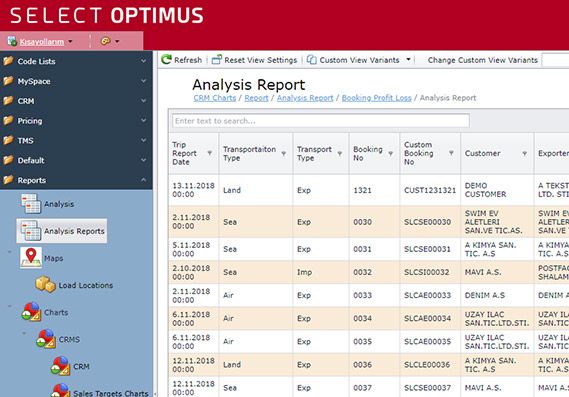Viewport: 569px width, 397px height.
Task: Expand the Default menu chevron
Action: [144, 160]
